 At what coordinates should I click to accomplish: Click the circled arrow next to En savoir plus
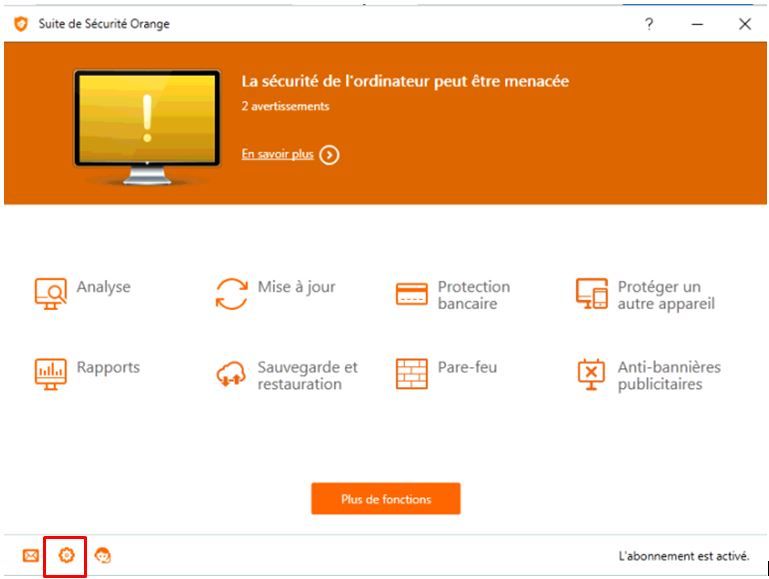329,155
